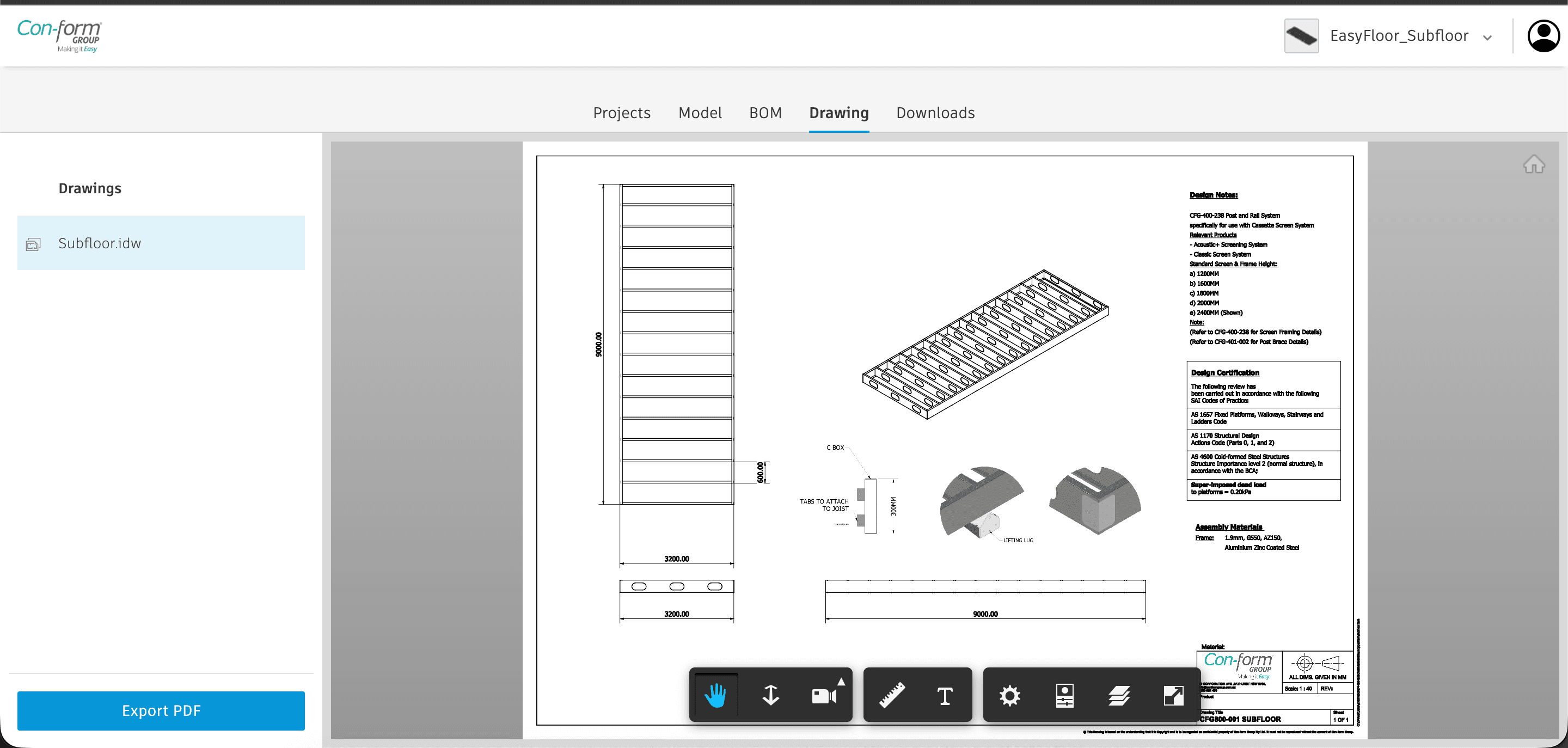Open the Layer manager icon
The width and height of the screenshot is (1568, 748).
1119,695
